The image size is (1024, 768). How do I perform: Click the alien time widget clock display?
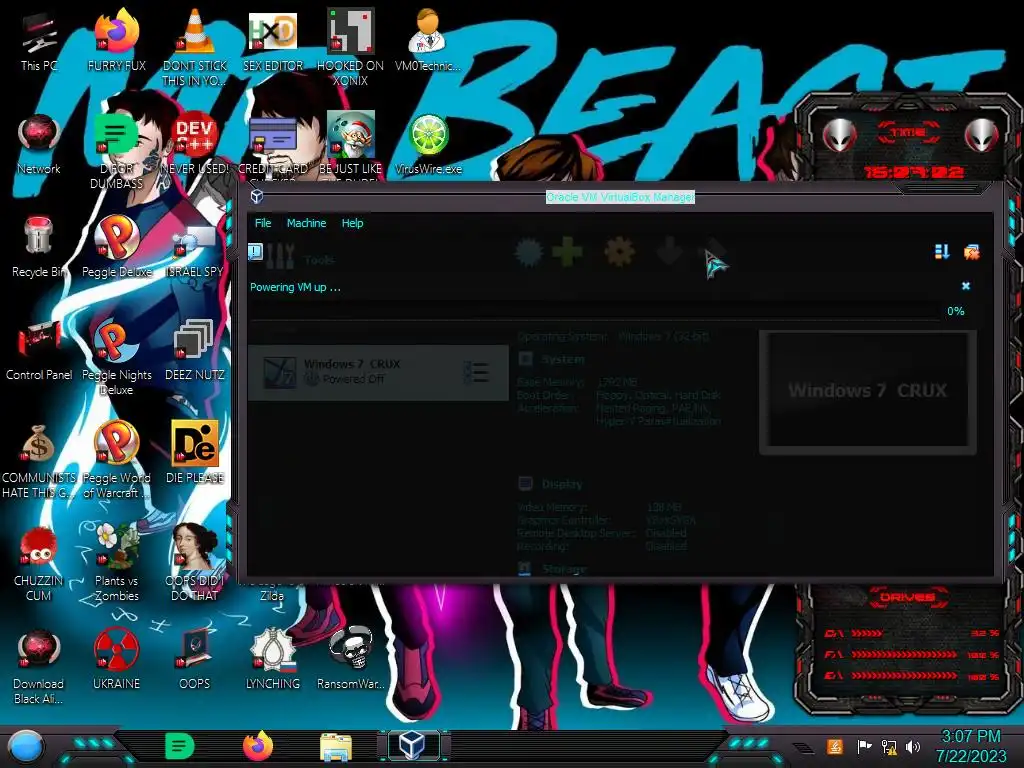tap(914, 172)
